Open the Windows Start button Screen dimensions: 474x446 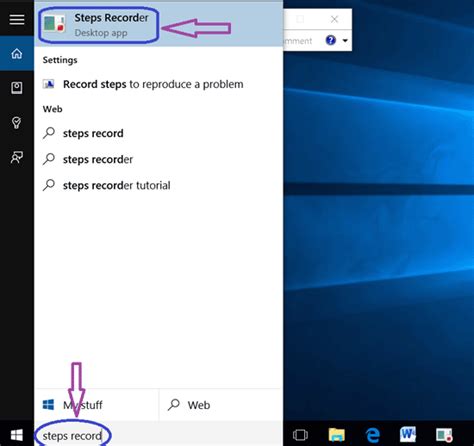coord(17,435)
